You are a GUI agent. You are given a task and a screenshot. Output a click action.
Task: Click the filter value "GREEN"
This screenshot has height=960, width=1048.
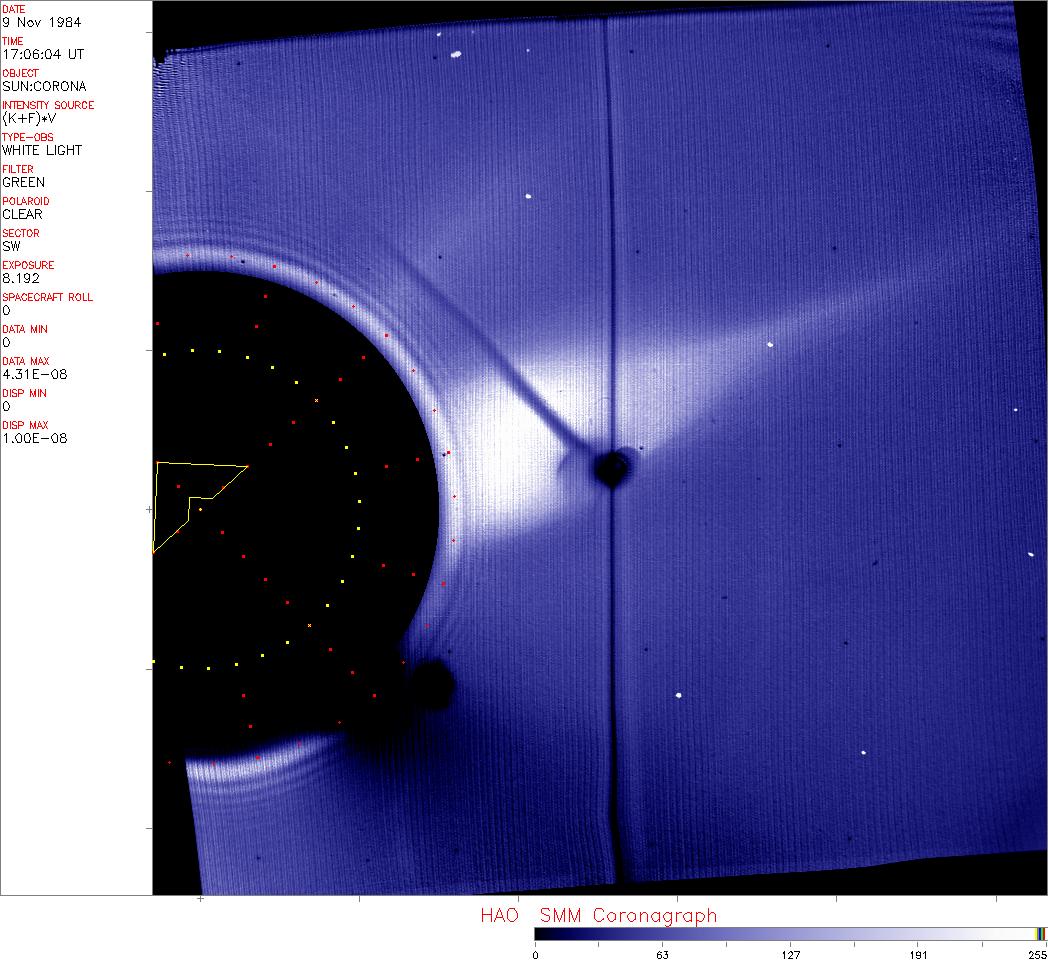[24, 182]
